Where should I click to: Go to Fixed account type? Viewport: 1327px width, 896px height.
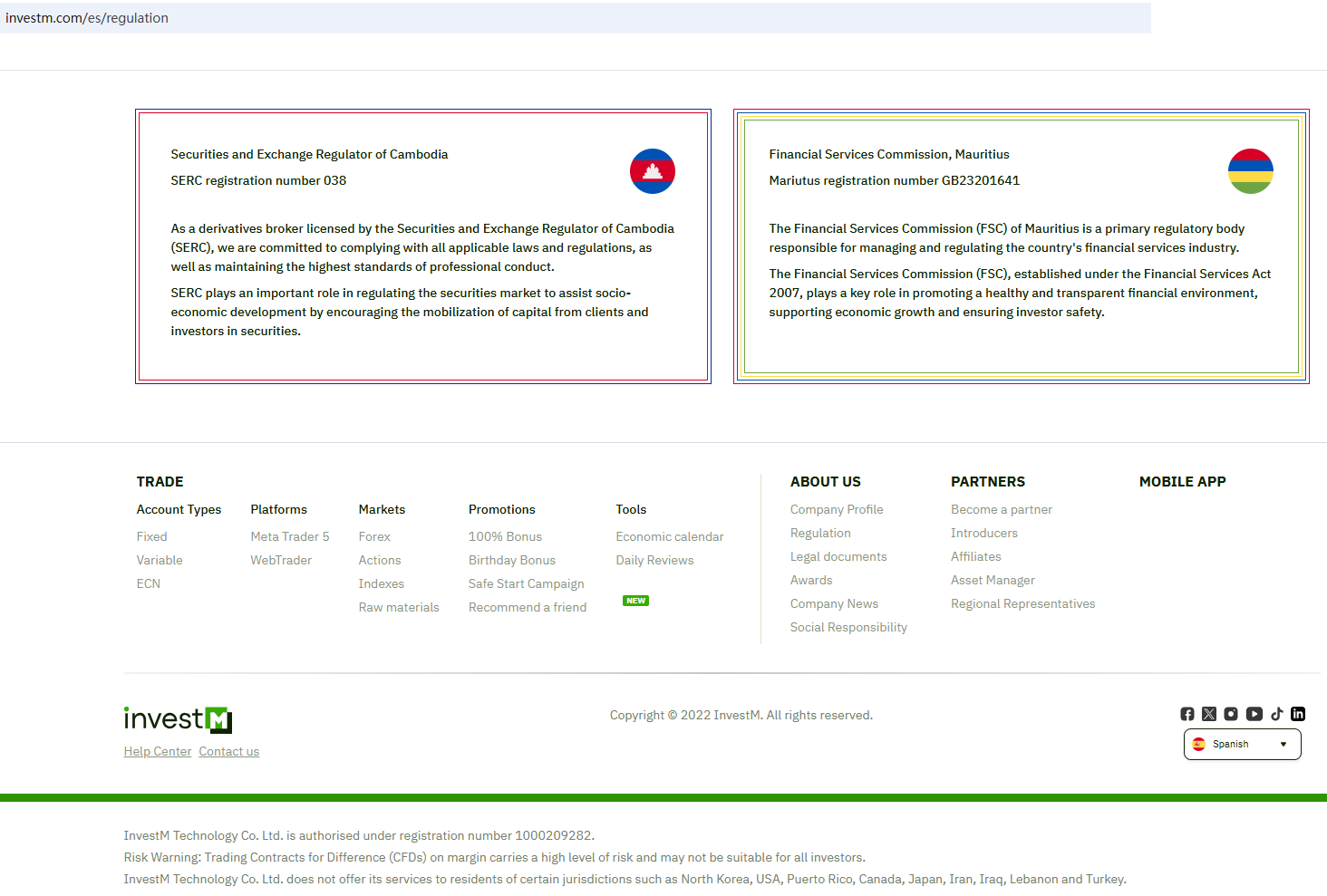[152, 536]
